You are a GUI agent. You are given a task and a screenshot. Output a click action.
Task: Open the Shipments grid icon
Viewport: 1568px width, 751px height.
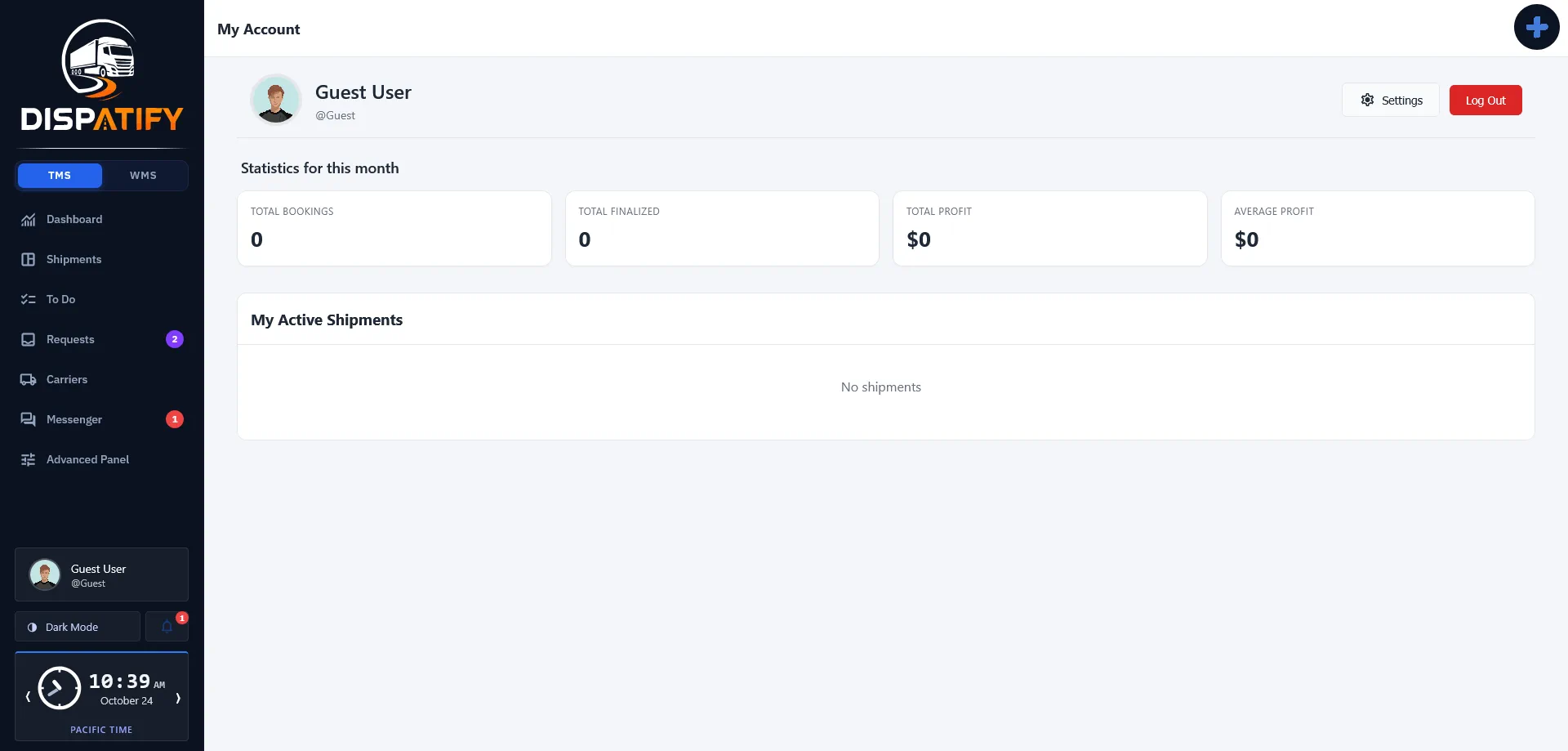click(x=29, y=259)
